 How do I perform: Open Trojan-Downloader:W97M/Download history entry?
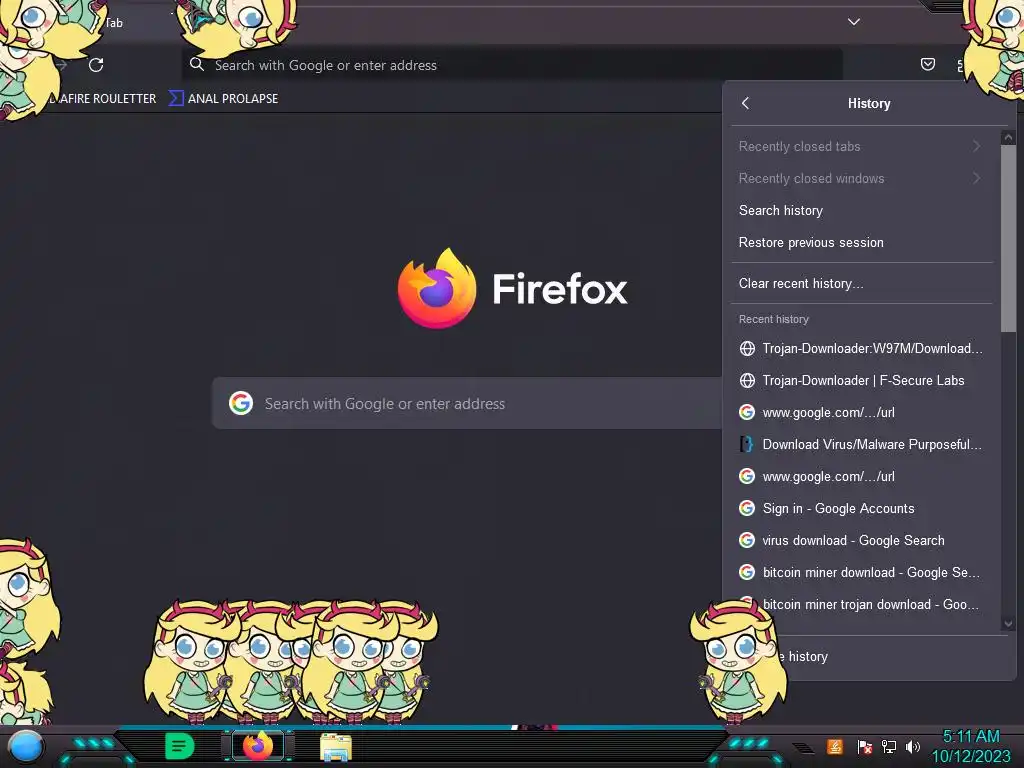[x=861, y=348]
